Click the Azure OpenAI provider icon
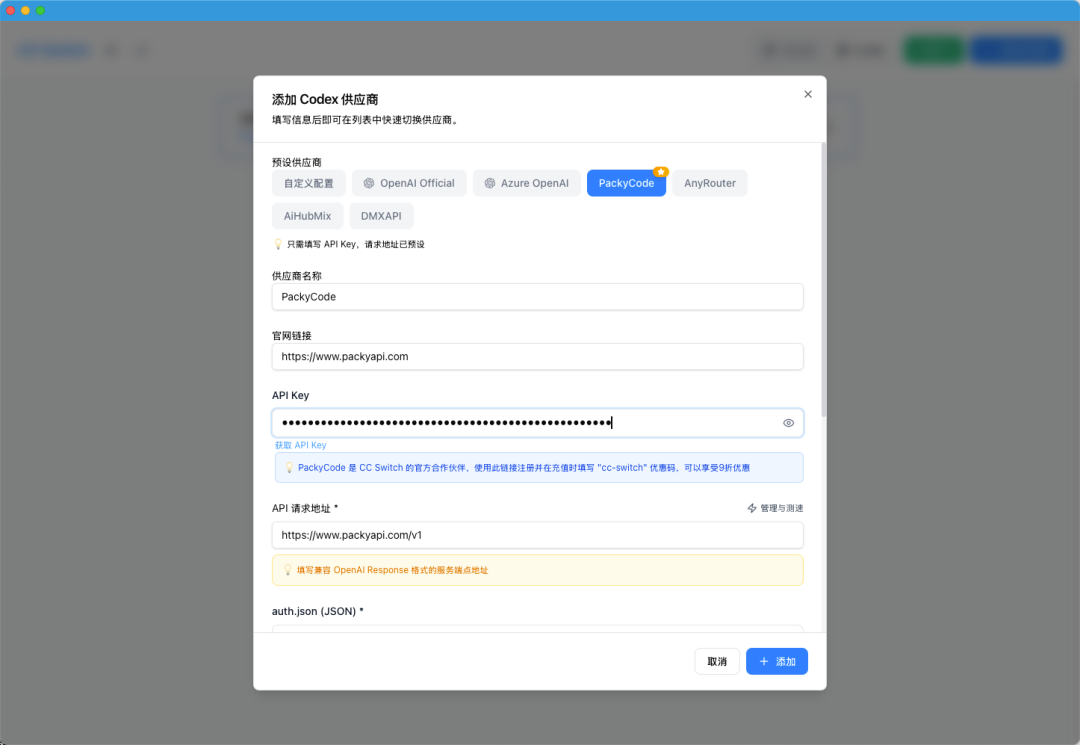 coord(489,183)
